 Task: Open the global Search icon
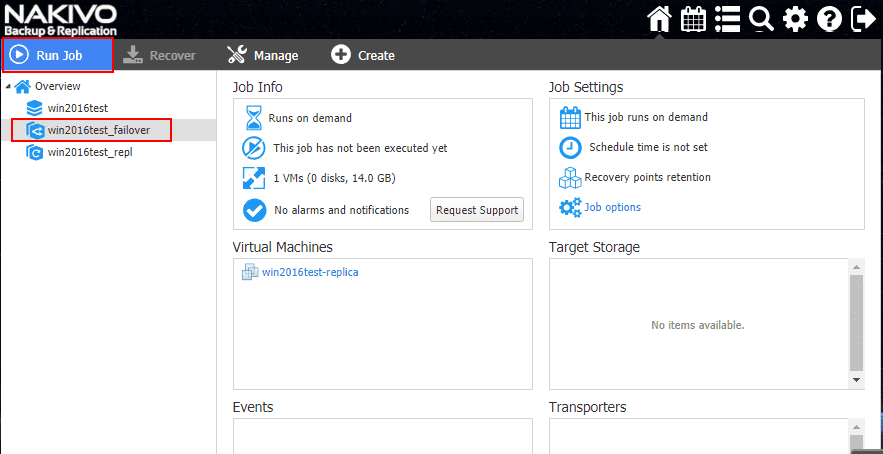(x=761, y=20)
